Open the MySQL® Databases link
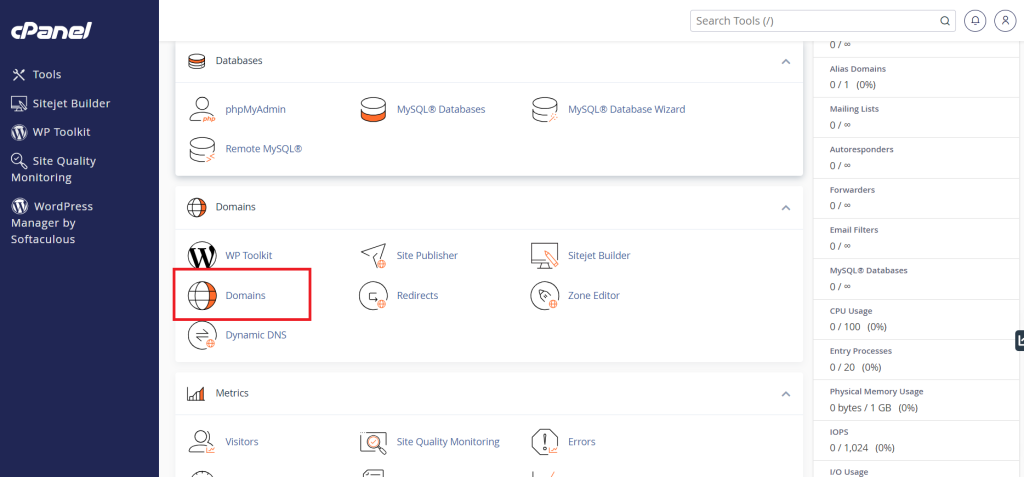Viewport: 1024px width, 477px height. [x=441, y=110]
